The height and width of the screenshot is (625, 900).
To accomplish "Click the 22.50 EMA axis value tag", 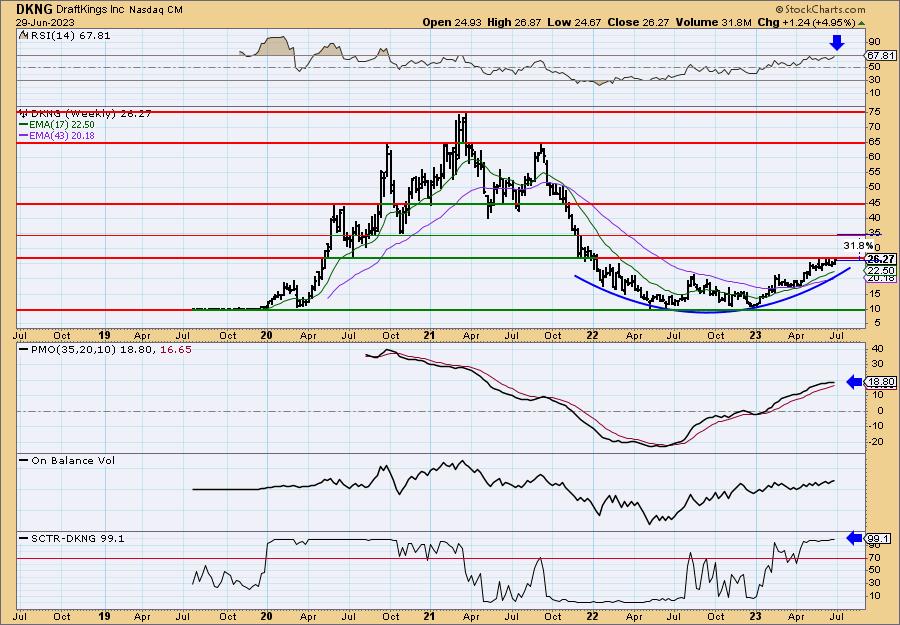I will point(880,270).
